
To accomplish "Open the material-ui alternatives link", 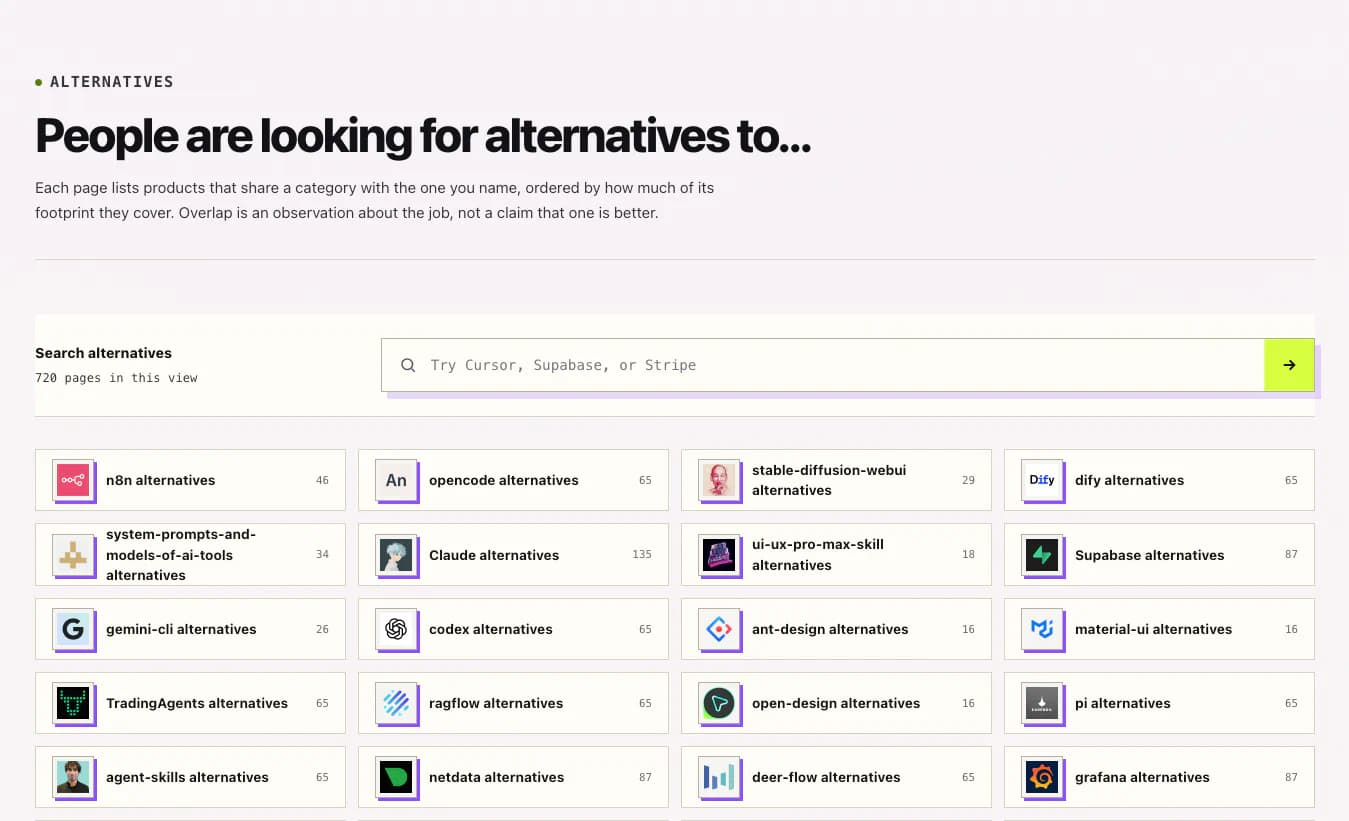I will (x=1159, y=629).
